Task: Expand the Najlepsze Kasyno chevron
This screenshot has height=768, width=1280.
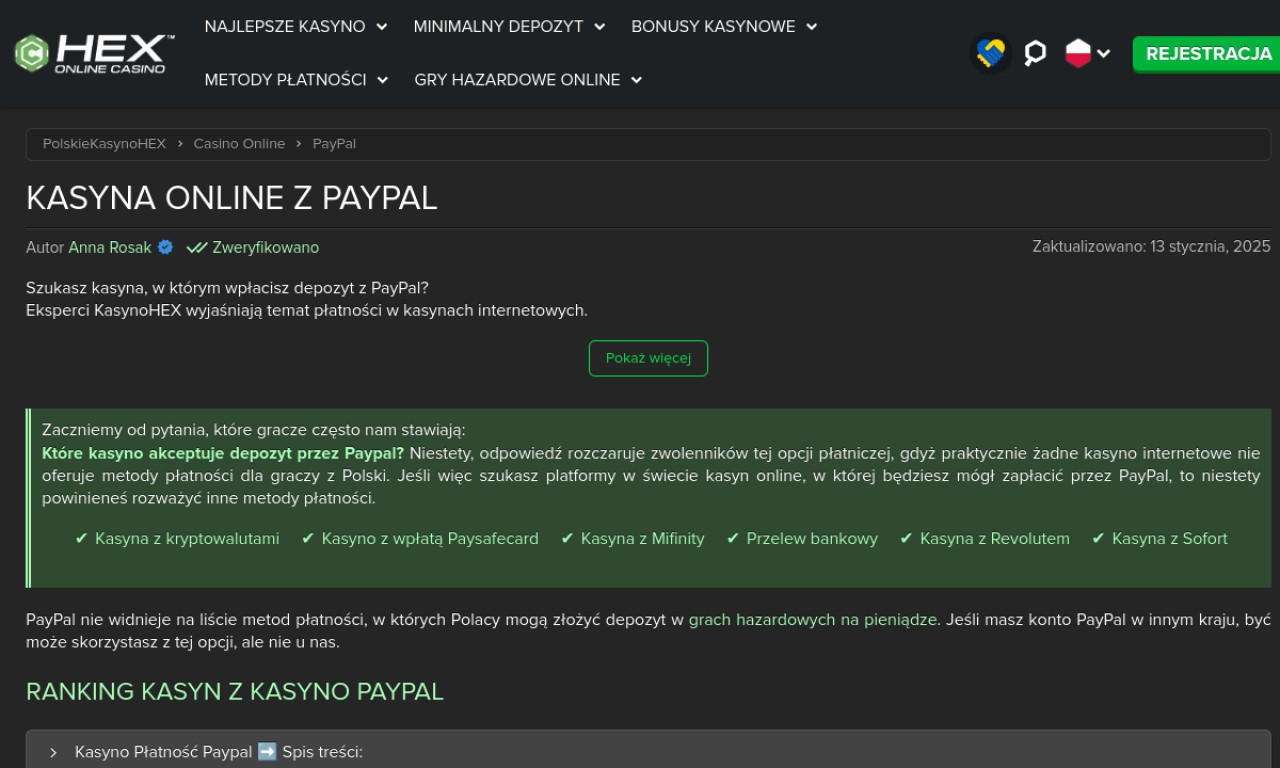Action: point(382,27)
